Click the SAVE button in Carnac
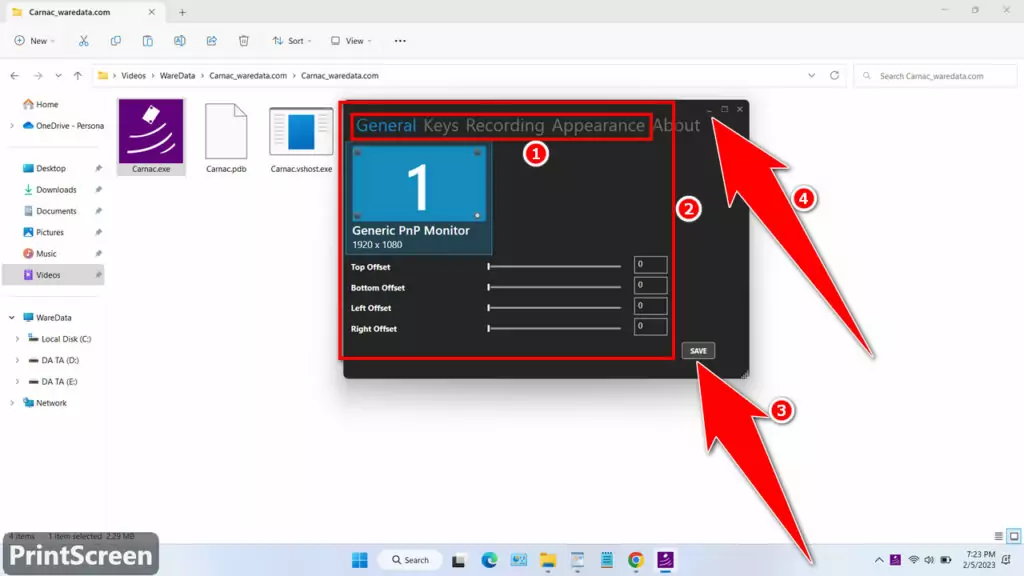This screenshot has width=1024, height=576. click(698, 351)
